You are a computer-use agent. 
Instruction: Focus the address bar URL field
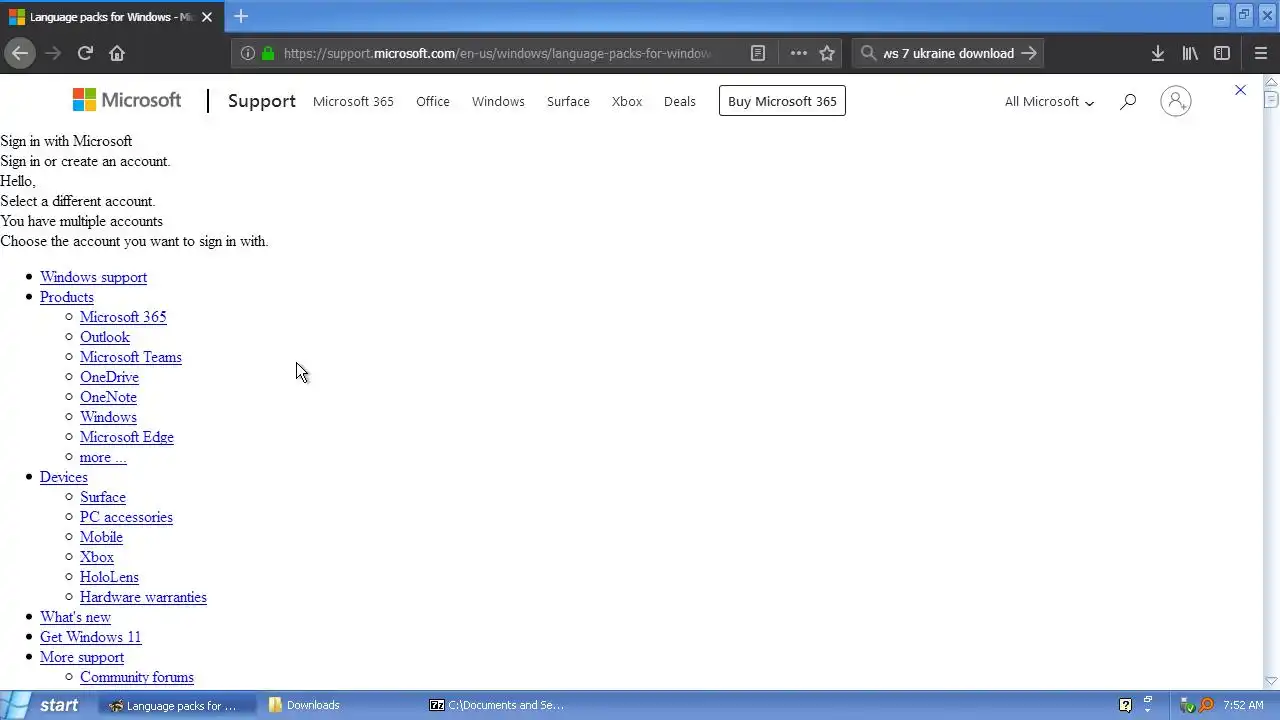(x=497, y=53)
